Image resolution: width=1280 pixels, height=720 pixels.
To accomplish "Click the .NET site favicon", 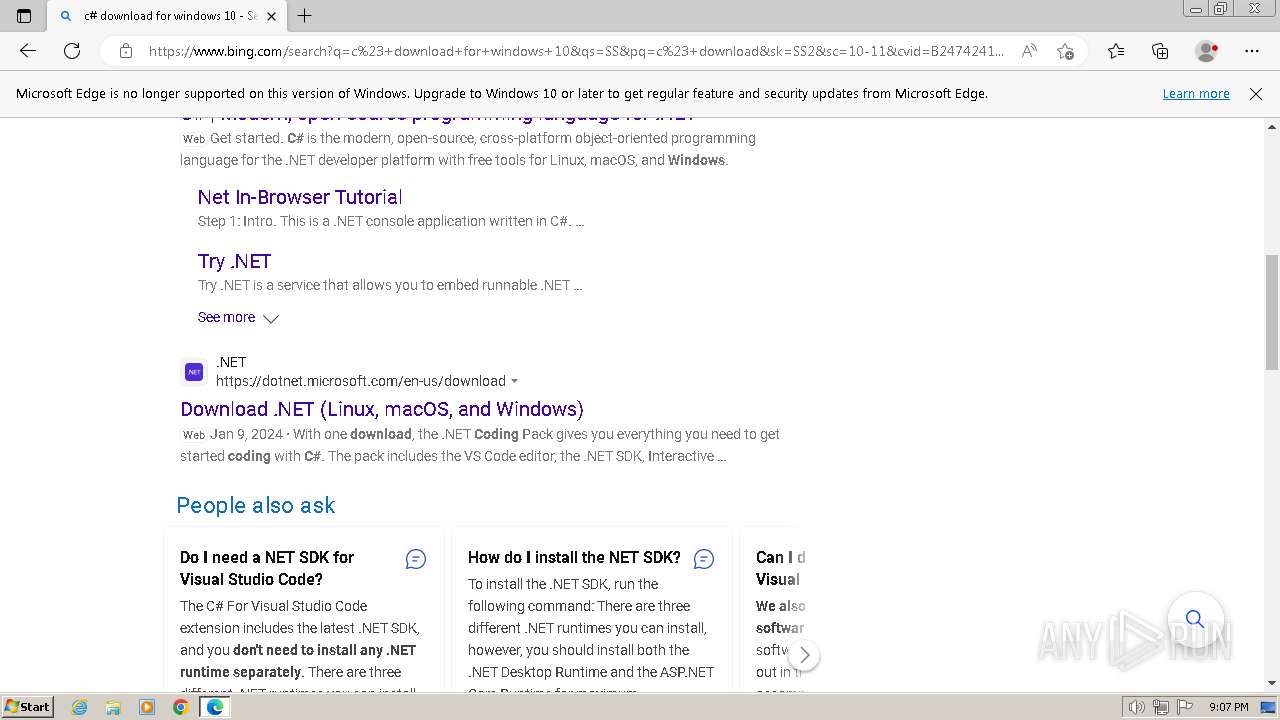I will coord(194,372).
